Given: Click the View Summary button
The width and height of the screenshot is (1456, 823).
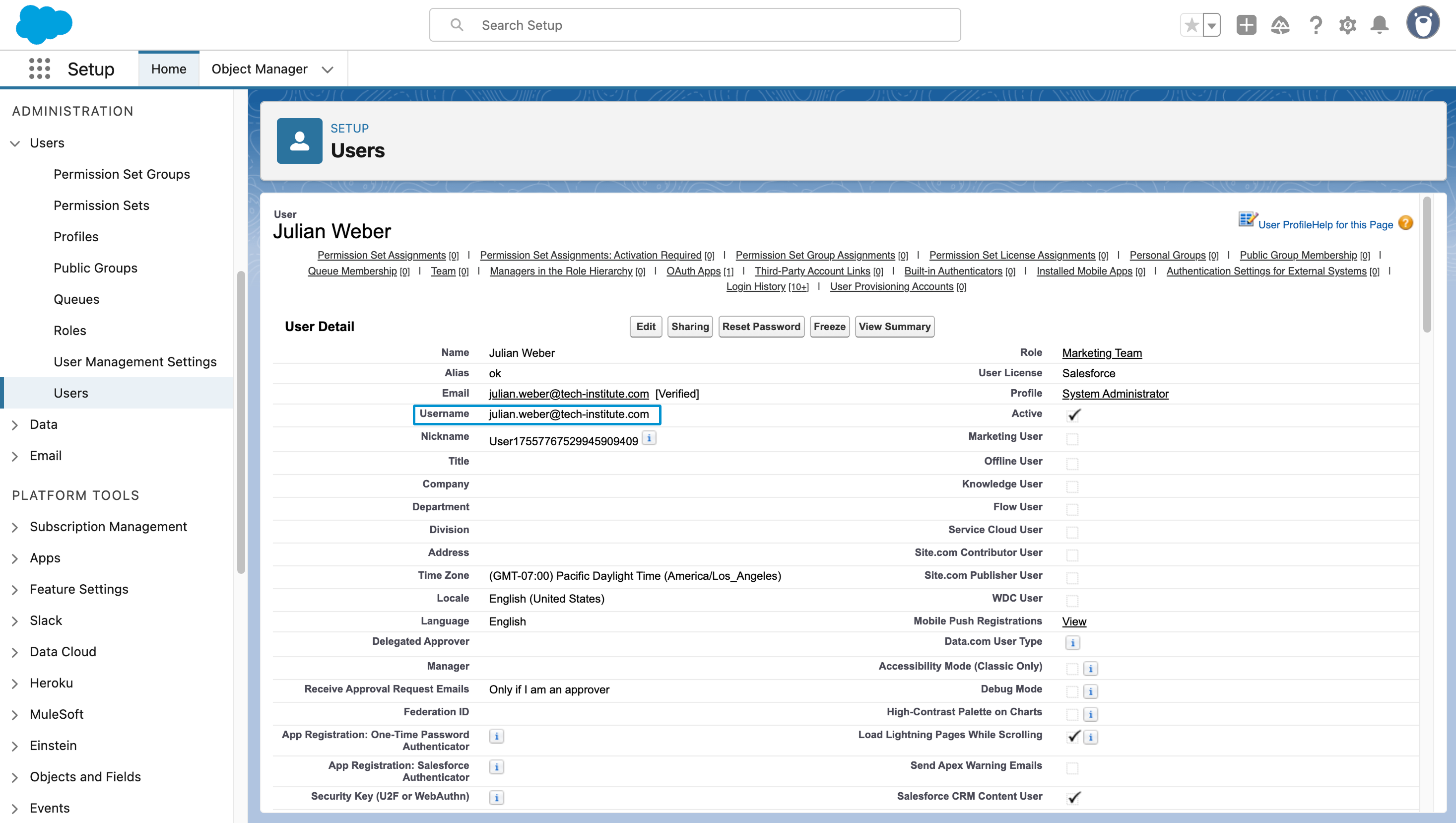Looking at the screenshot, I should pyautogui.click(x=894, y=327).
